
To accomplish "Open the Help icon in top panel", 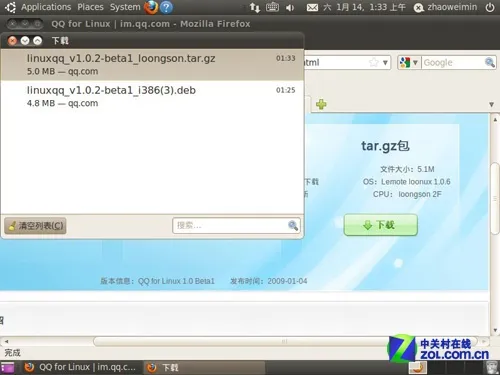I will (x=166, y=7).
